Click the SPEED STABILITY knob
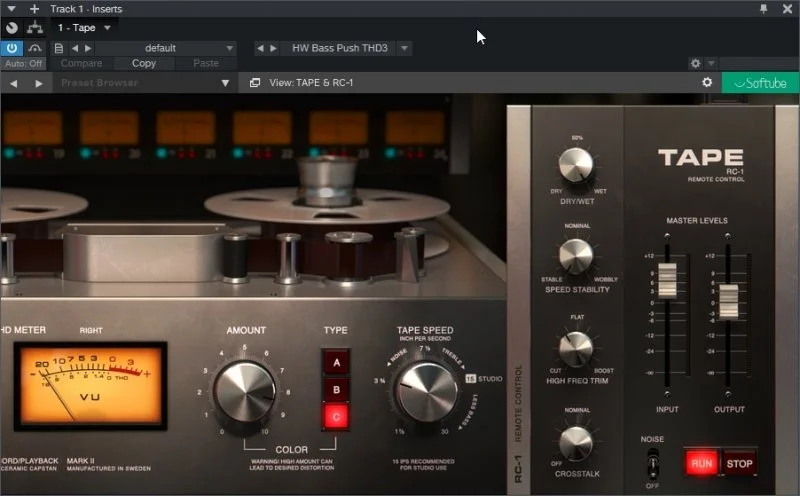Viewport: 800px width, 496px height. click(576, 256)
